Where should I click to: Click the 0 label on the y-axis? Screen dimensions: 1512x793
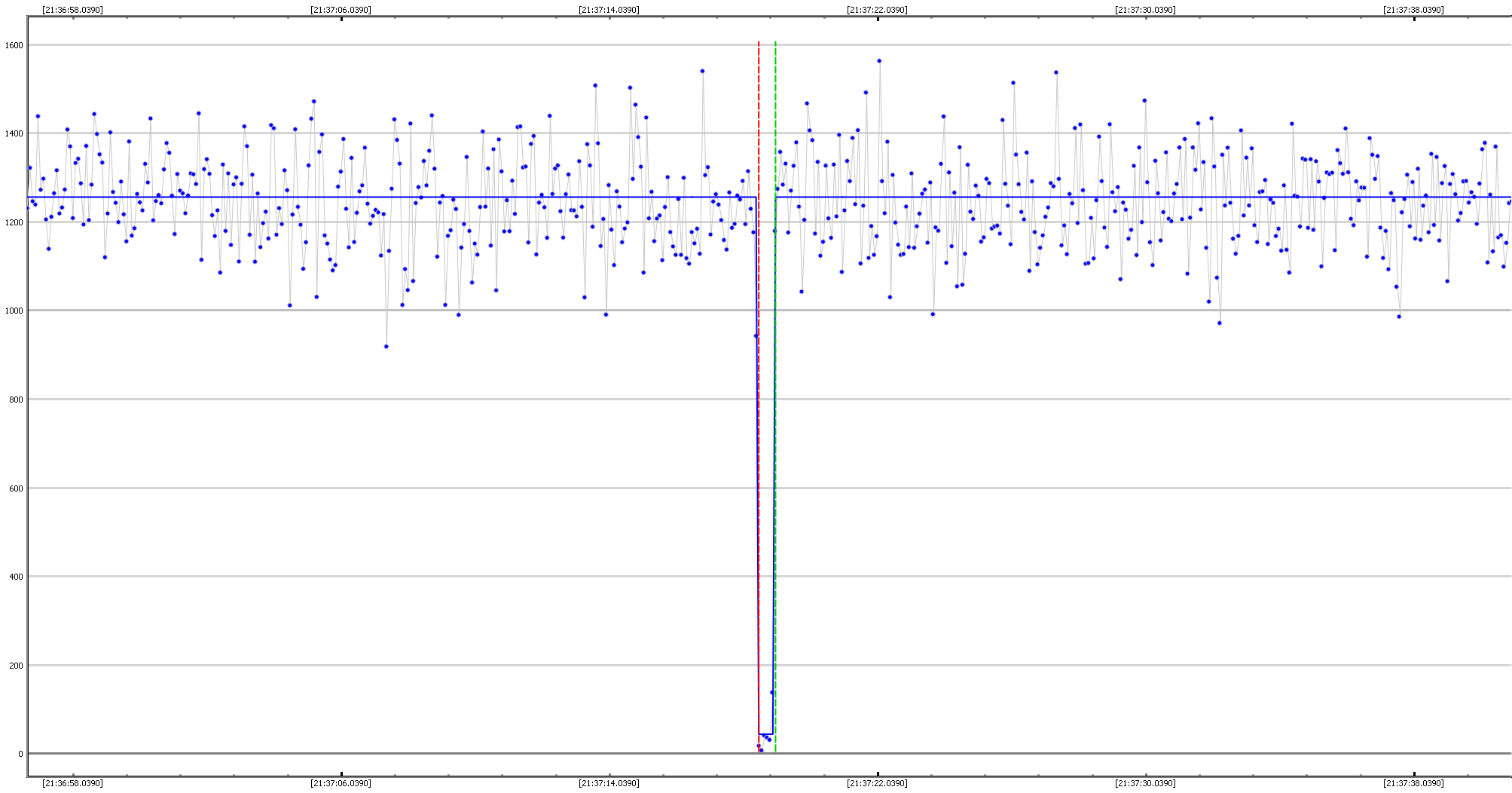pyautogui.click(x=20, y=754)
